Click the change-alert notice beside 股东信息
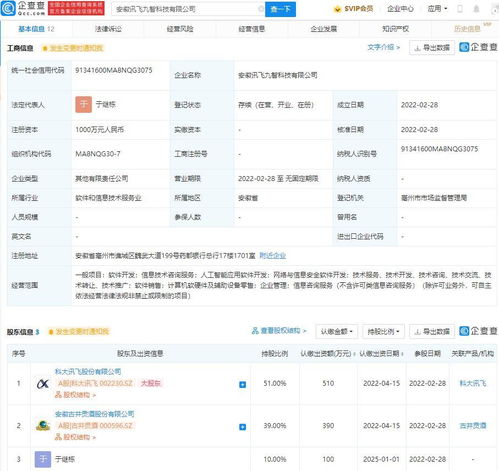This screenshot has height=471, width=499. [x=79, y=332]
